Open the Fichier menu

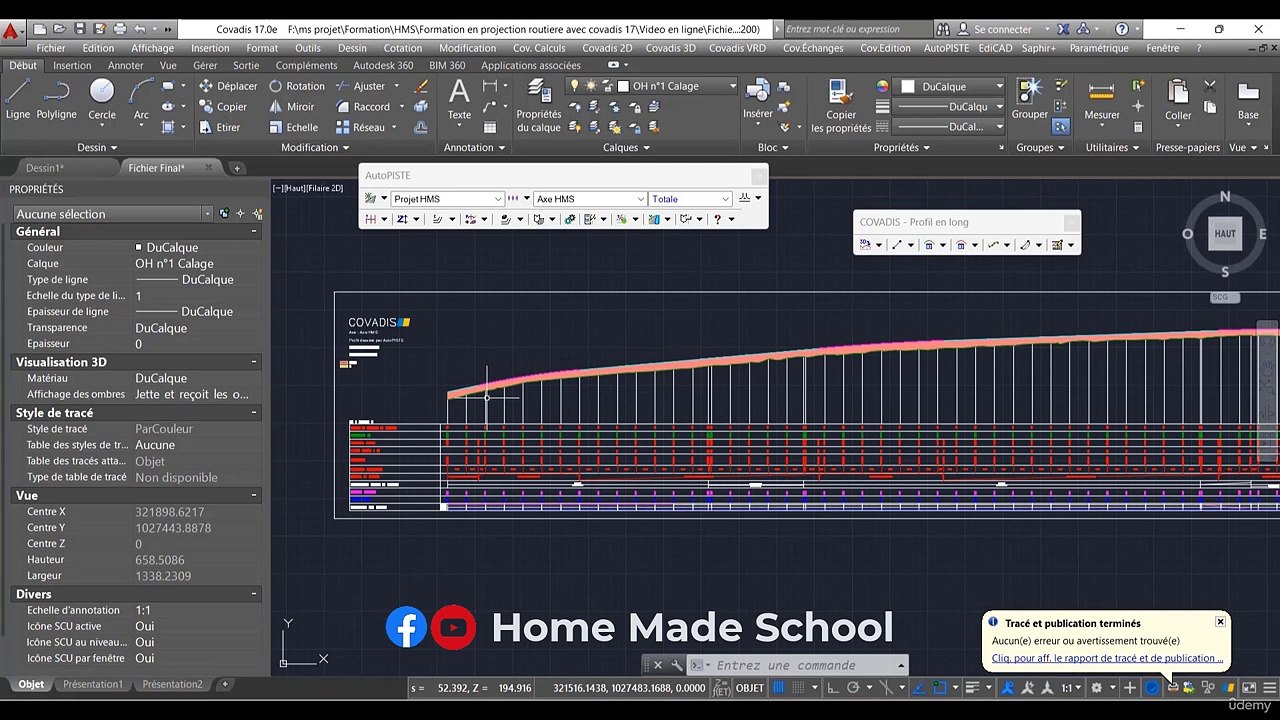pos(51,48)
